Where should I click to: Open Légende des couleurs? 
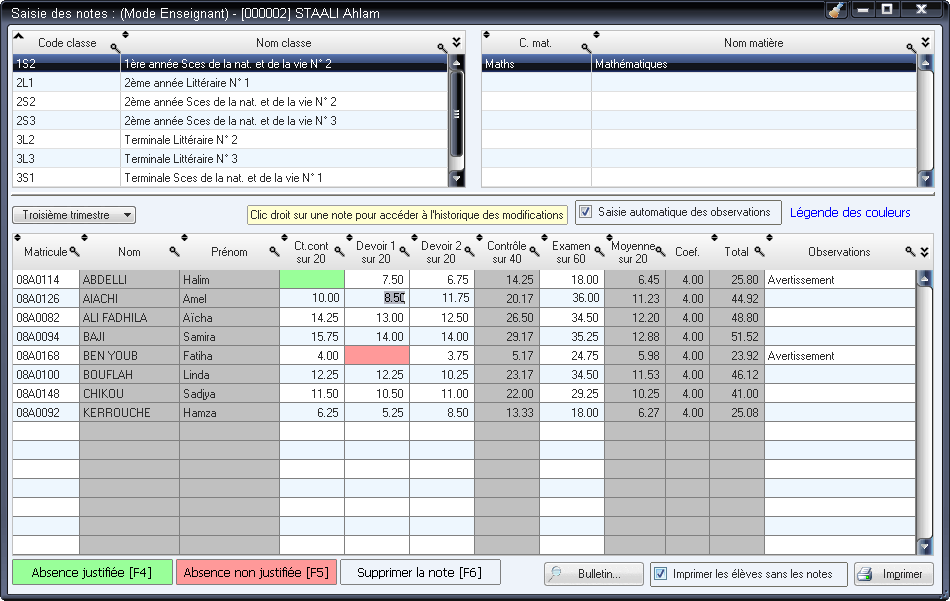point(851,212)
